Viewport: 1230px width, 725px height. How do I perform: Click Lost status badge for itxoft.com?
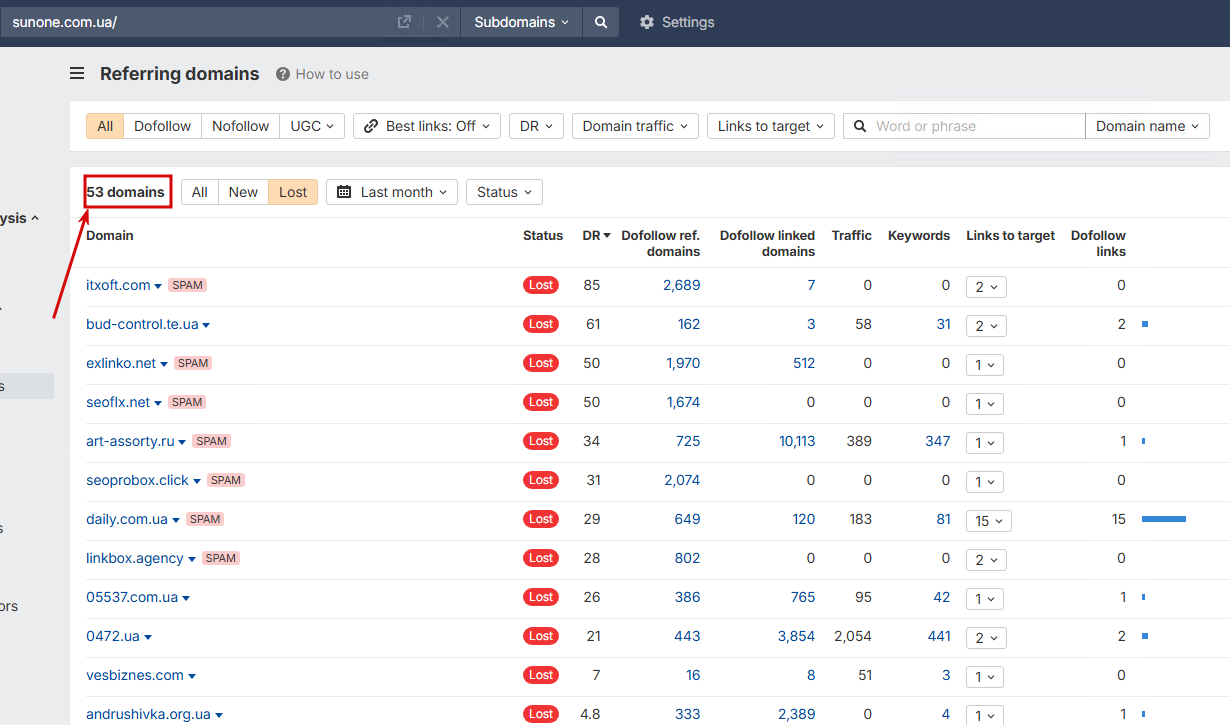541,285
